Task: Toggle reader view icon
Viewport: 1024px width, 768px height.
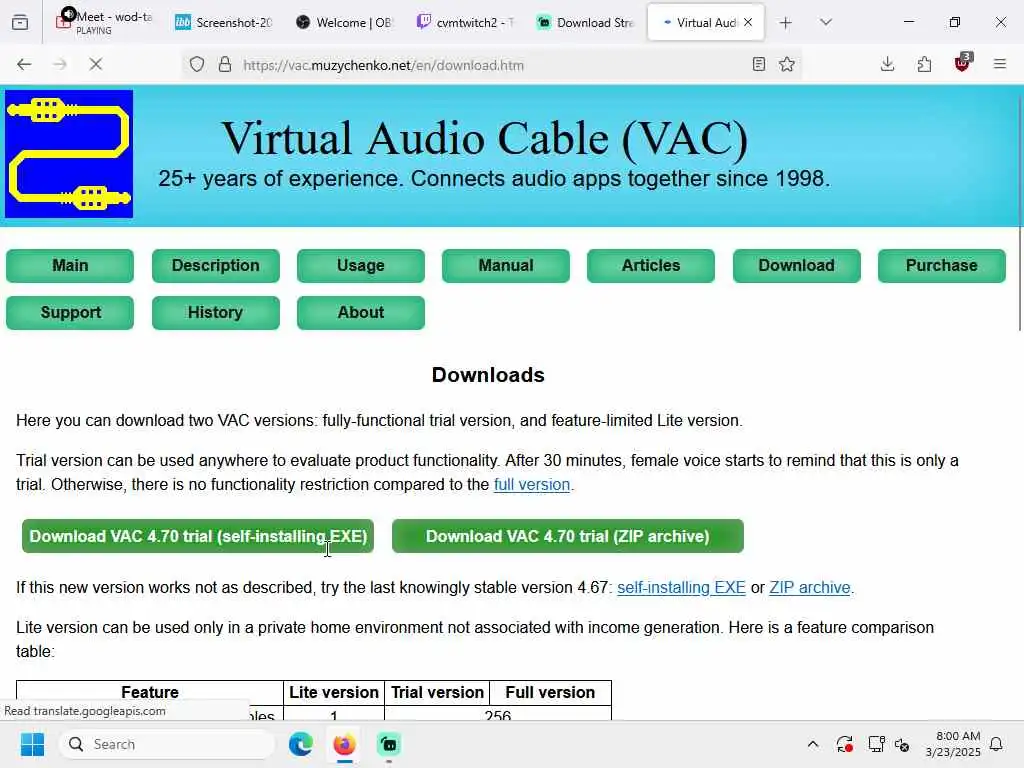Action: click(758, 64)
